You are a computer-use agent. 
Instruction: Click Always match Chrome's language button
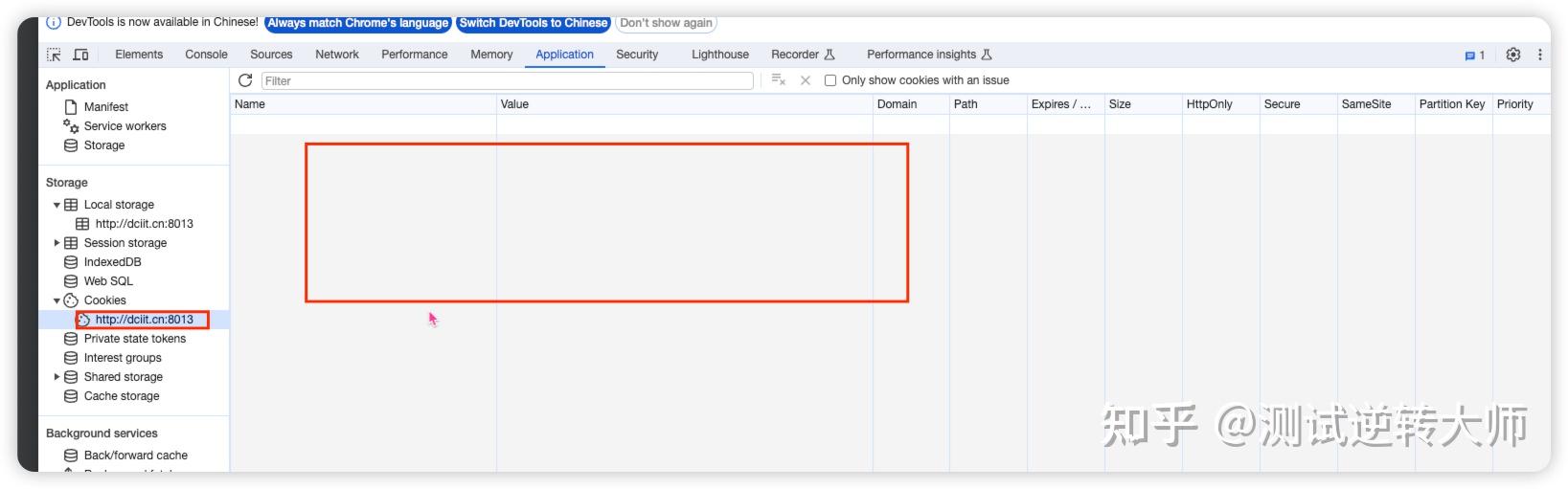357,23
